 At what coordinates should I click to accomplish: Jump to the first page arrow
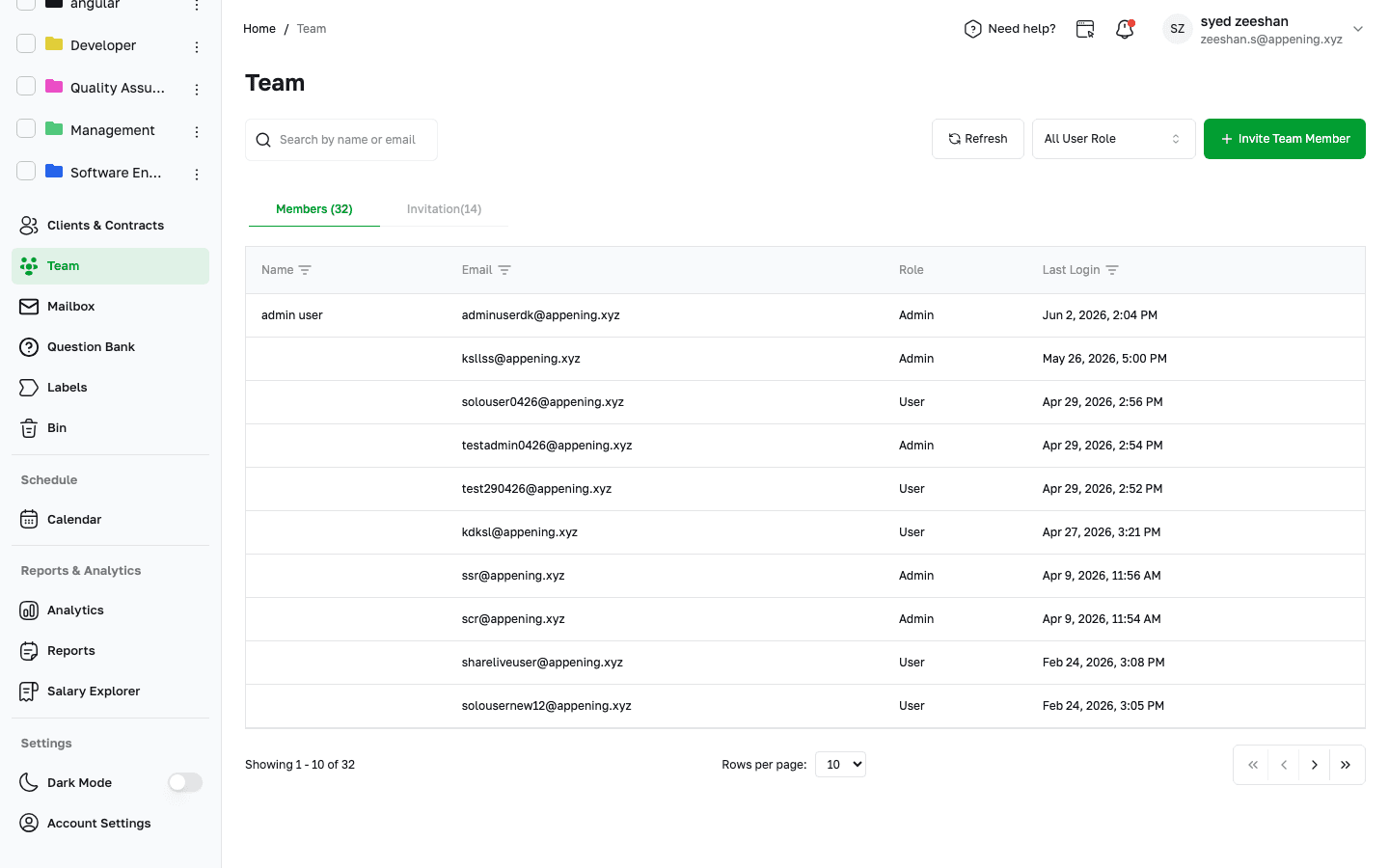(1252, 765)
